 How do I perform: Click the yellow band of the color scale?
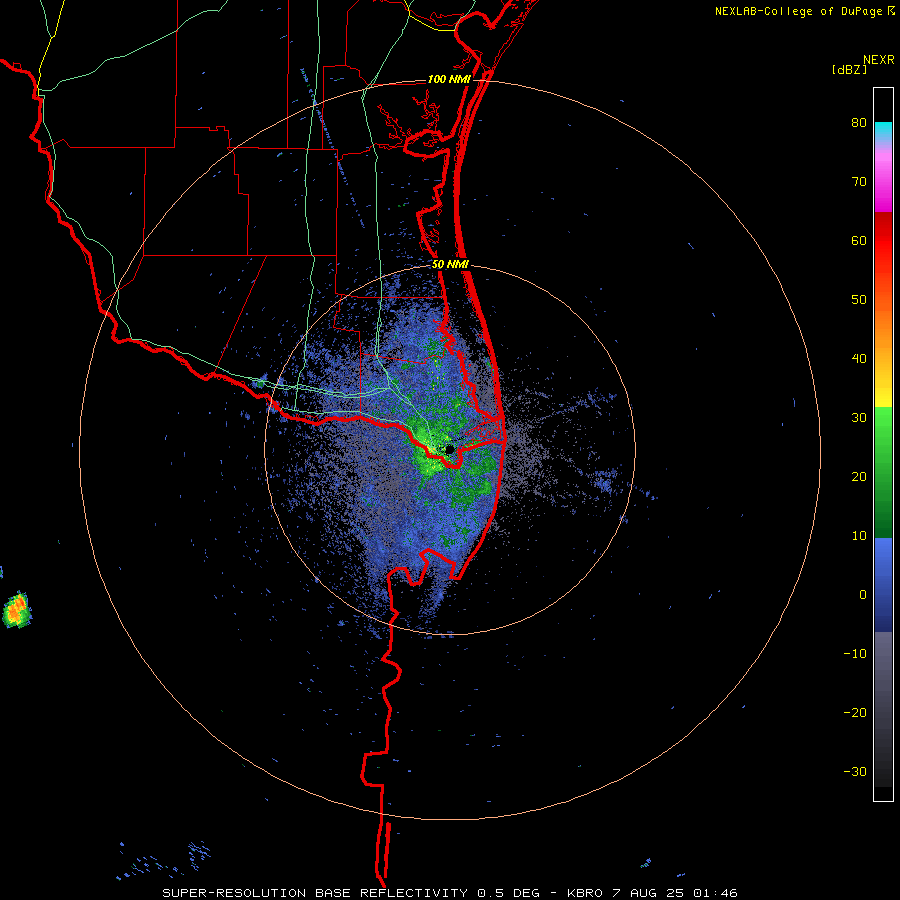click(883, 393)
